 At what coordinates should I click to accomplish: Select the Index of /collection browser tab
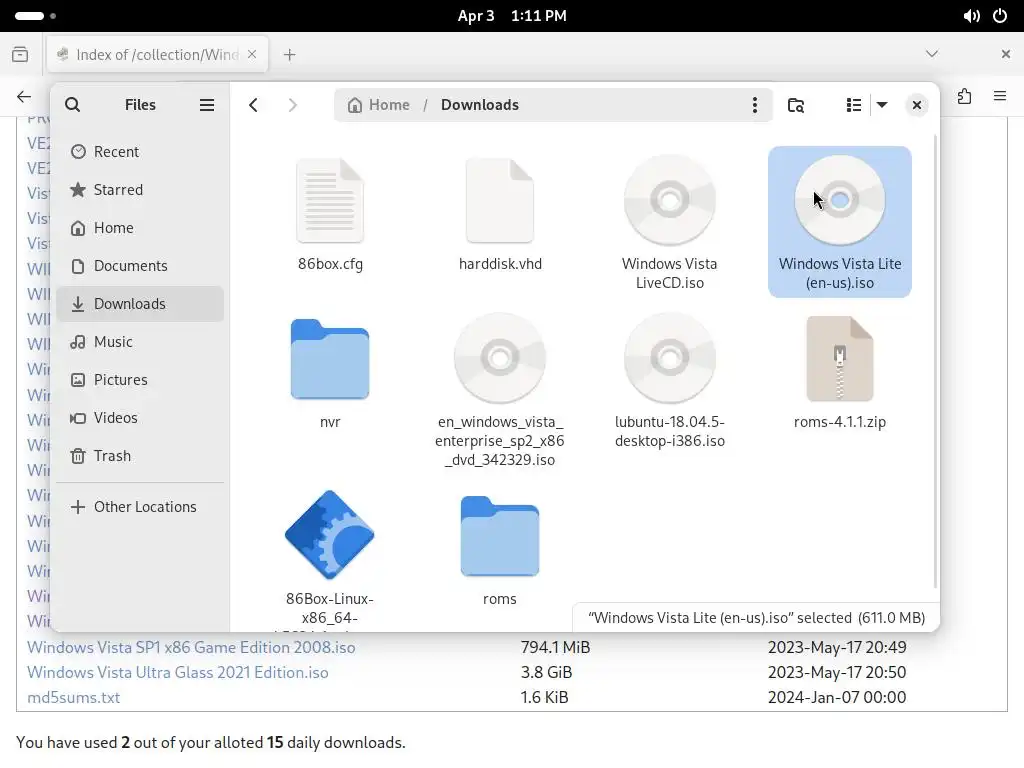pos(157,54)
